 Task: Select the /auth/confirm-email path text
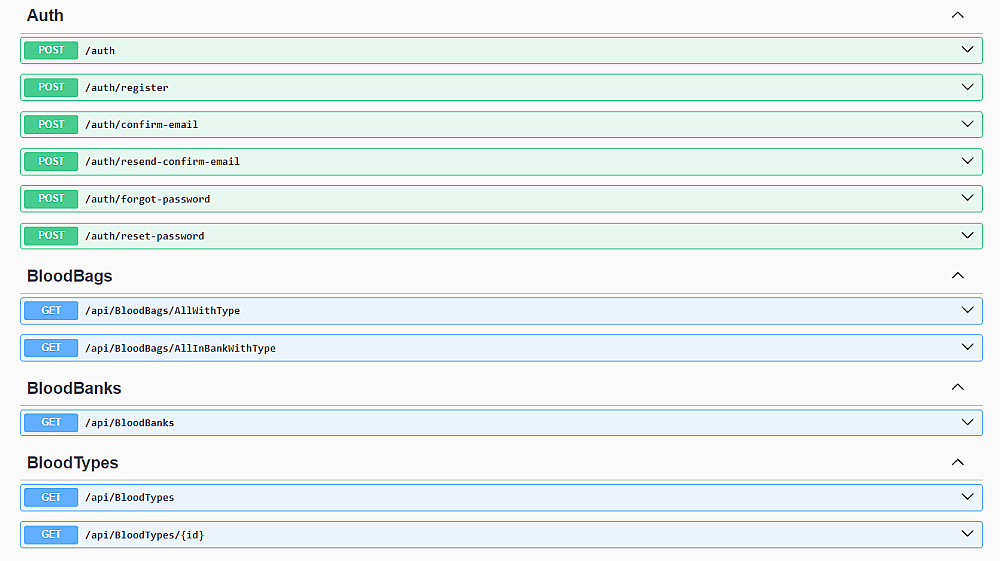click(142, 125)
